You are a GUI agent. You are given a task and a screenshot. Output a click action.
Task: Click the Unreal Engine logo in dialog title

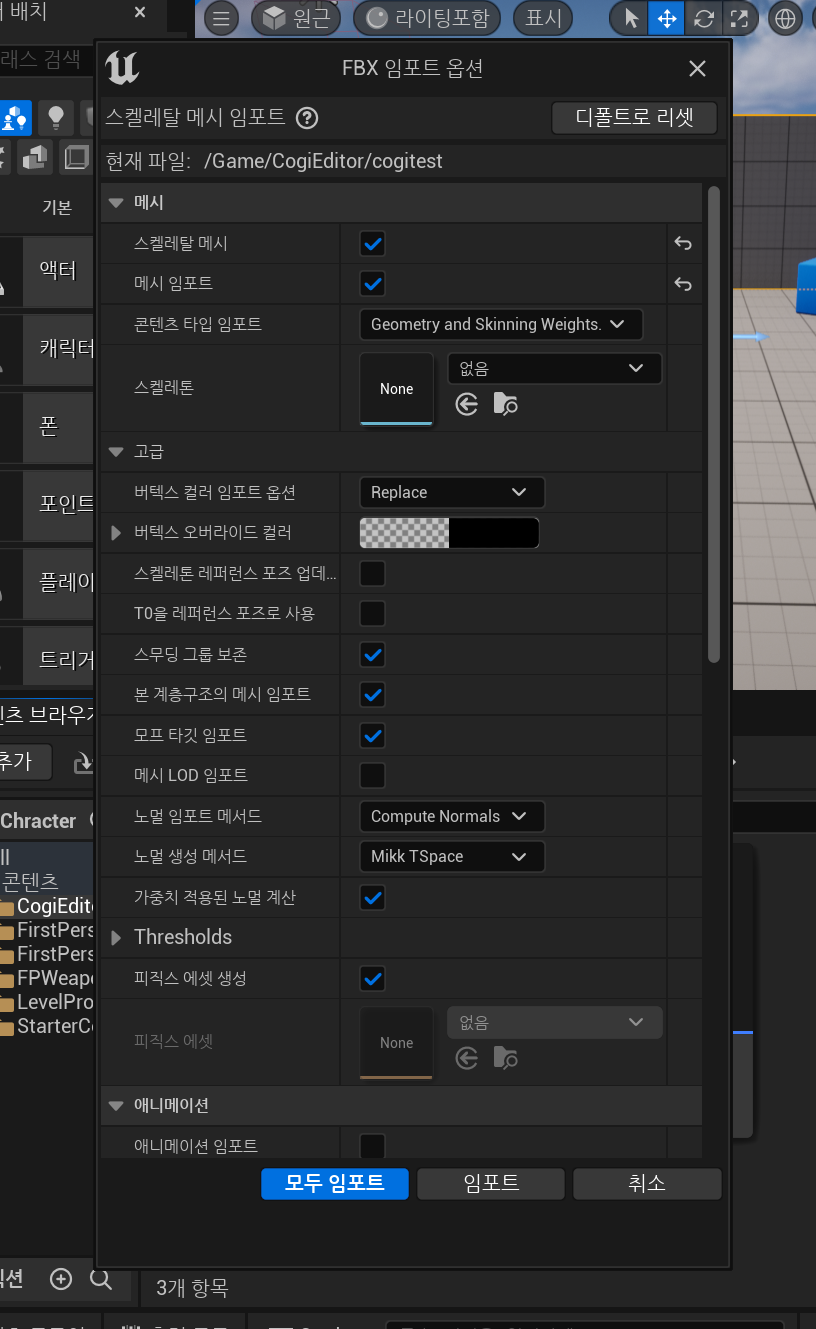[x=122, y=68]
